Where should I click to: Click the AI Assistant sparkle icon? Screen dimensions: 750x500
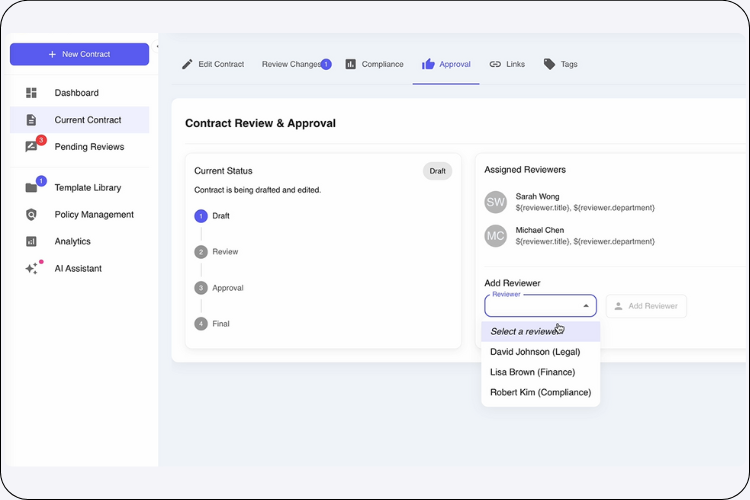coord(32,269)
